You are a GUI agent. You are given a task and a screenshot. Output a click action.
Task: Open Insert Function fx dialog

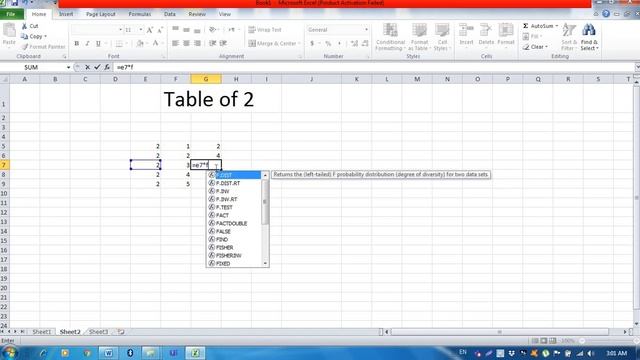[107, 67]
